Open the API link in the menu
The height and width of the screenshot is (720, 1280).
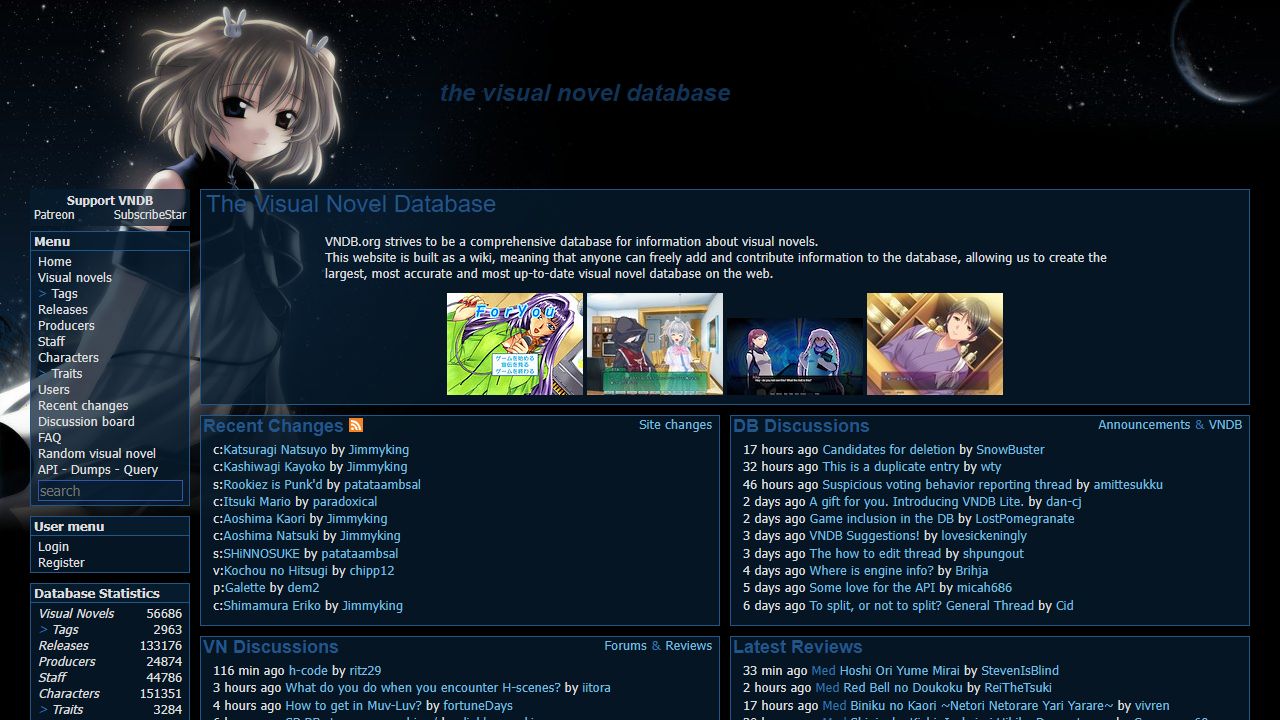(48, 470)
